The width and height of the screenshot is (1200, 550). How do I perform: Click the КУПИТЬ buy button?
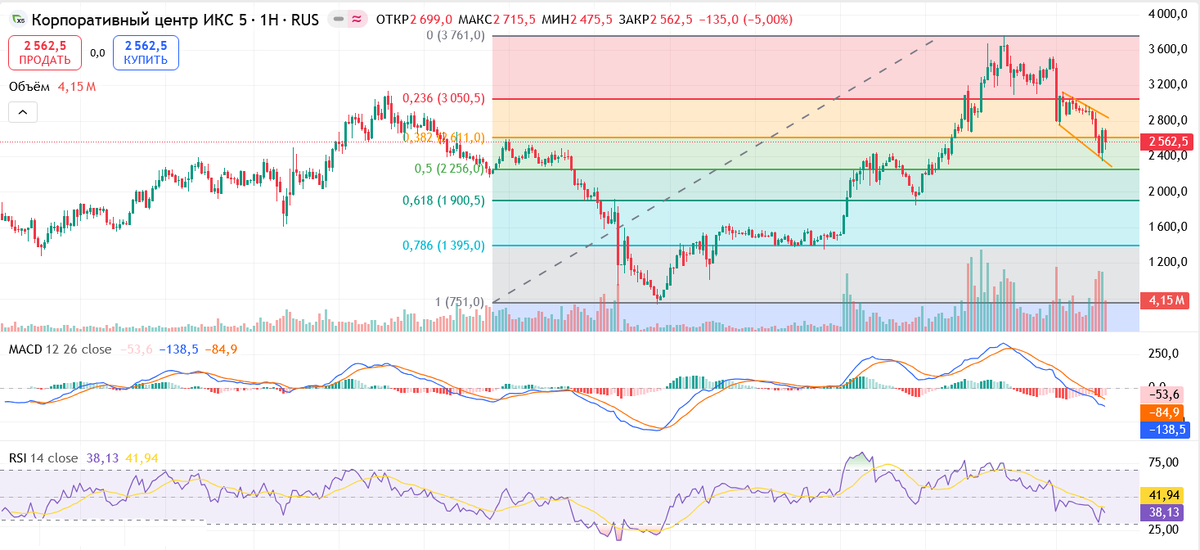coord(146,53)
